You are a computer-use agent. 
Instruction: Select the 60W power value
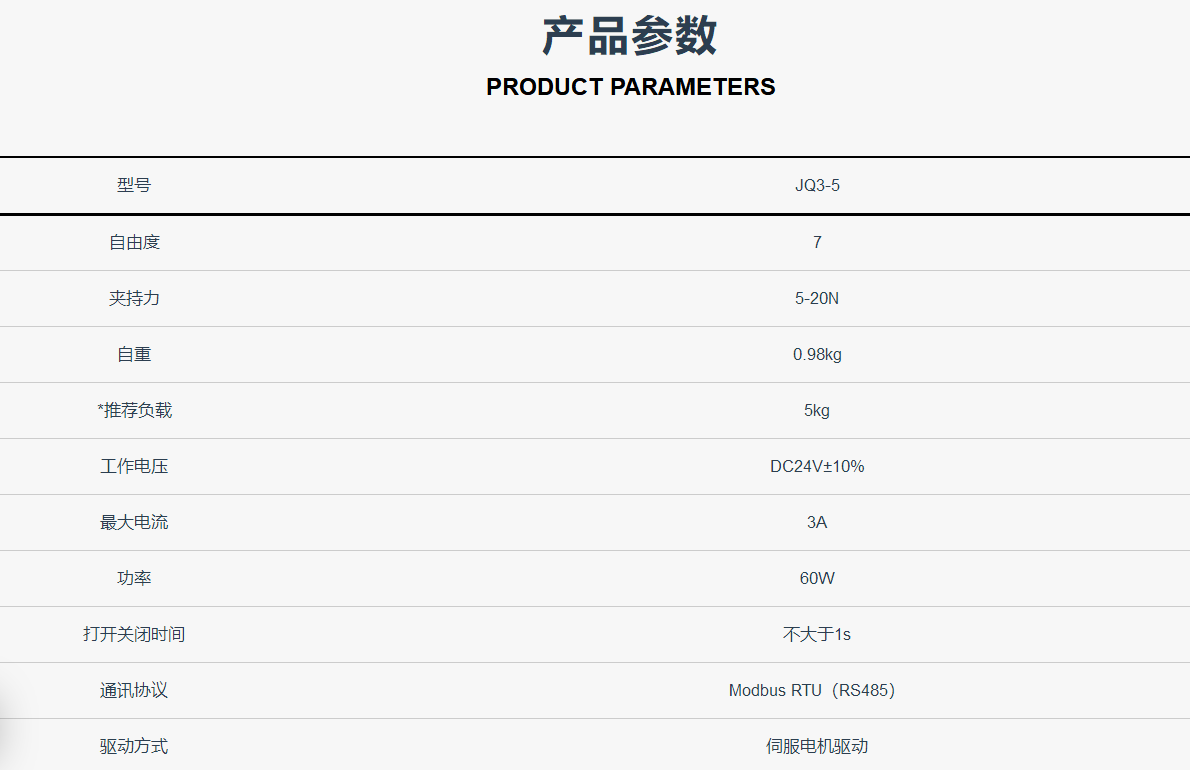coord(817,578)
